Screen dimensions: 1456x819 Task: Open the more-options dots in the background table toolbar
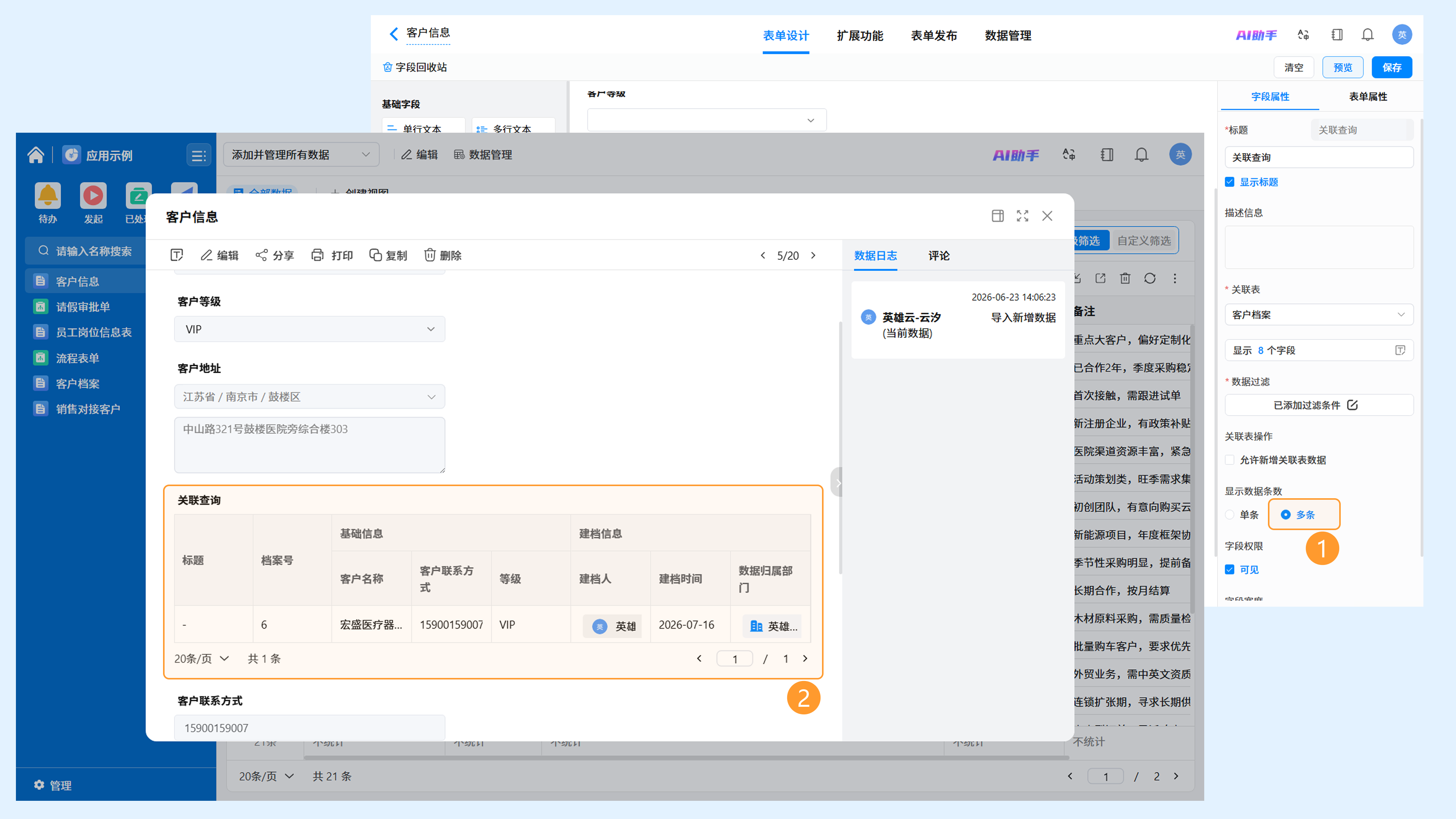tap(1175, 278)
